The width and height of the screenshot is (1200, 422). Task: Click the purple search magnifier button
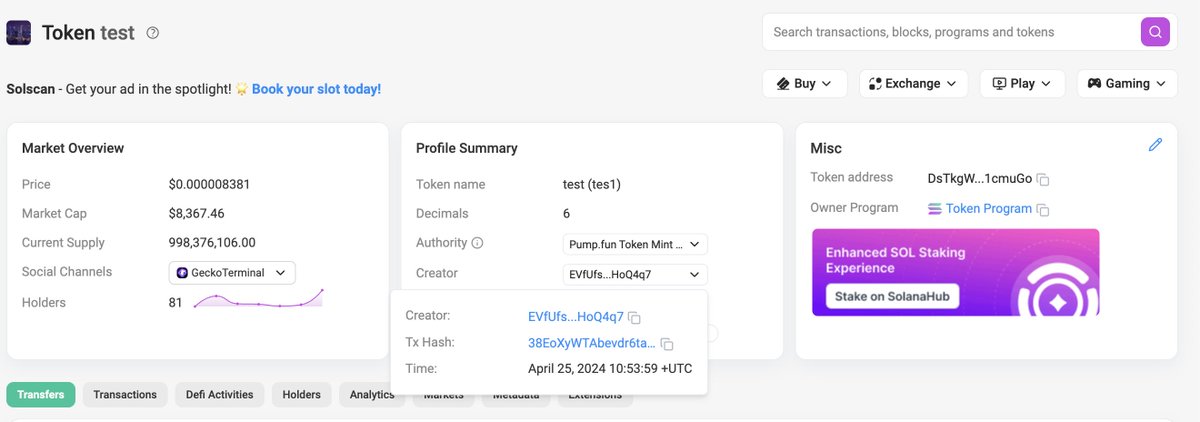click(1155, 32)
